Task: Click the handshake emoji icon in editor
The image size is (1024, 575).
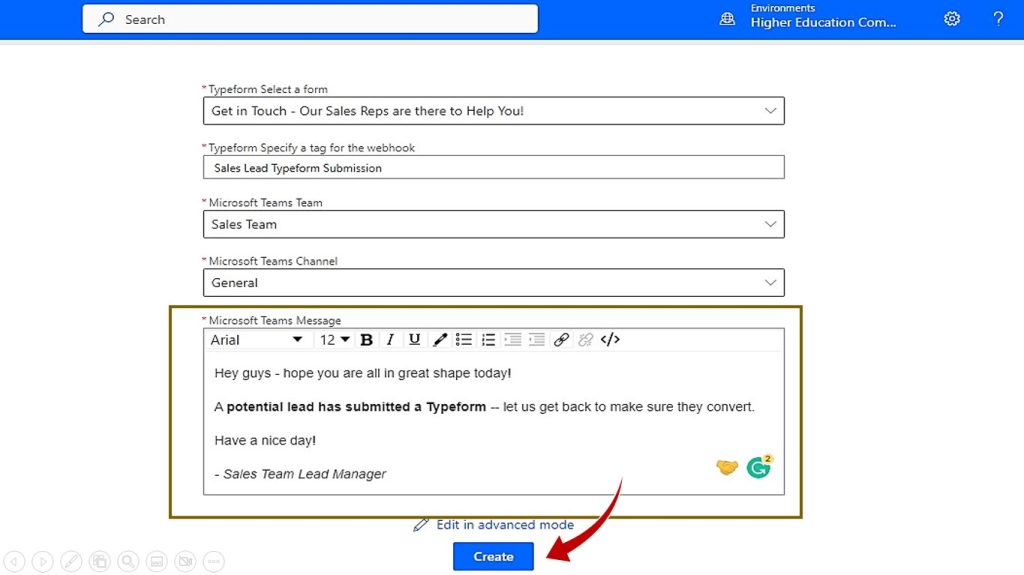Action: pos(727,467)
